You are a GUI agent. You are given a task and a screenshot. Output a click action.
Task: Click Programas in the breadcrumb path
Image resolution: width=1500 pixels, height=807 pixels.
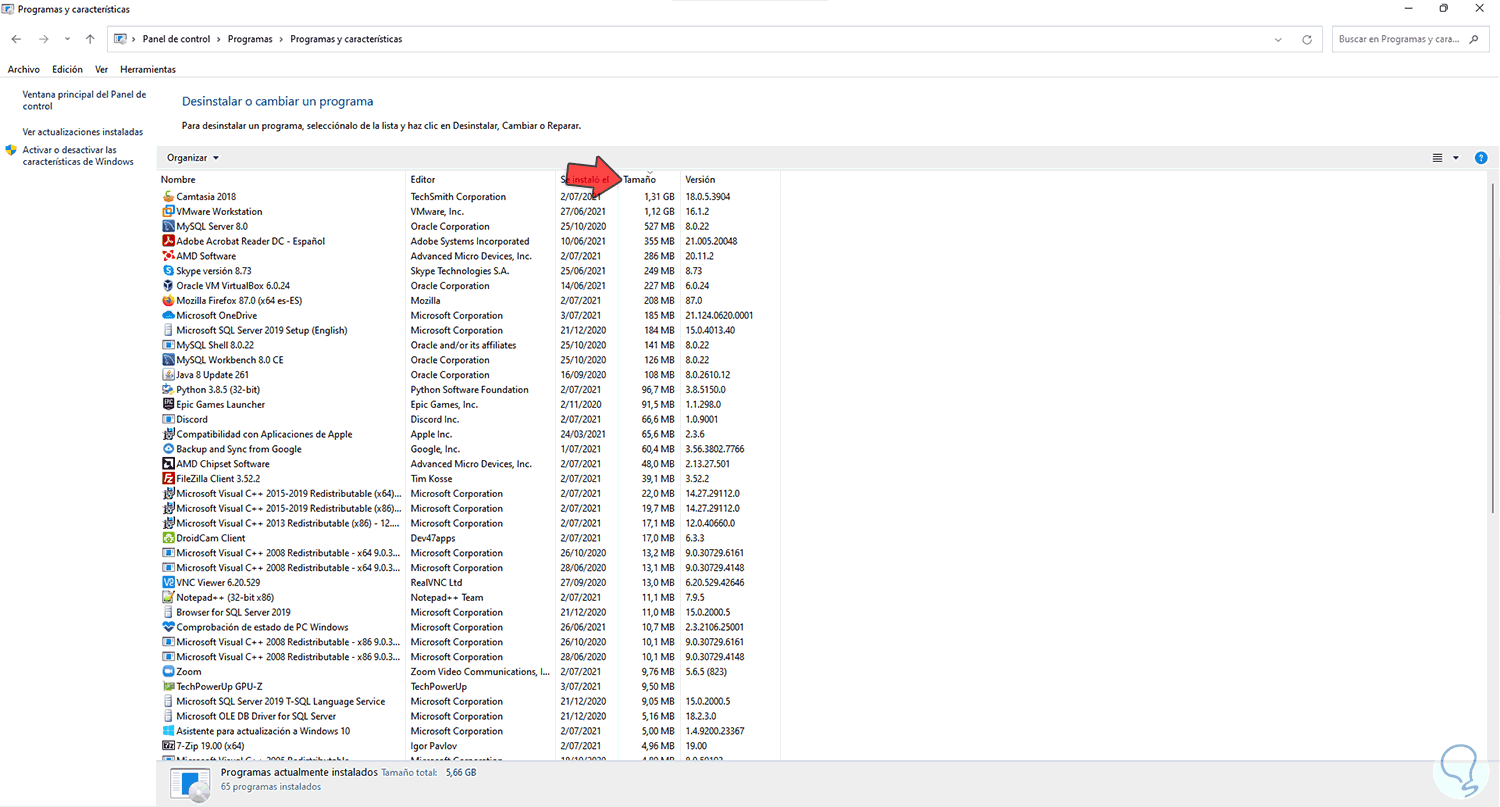click(x=250, y=40)
